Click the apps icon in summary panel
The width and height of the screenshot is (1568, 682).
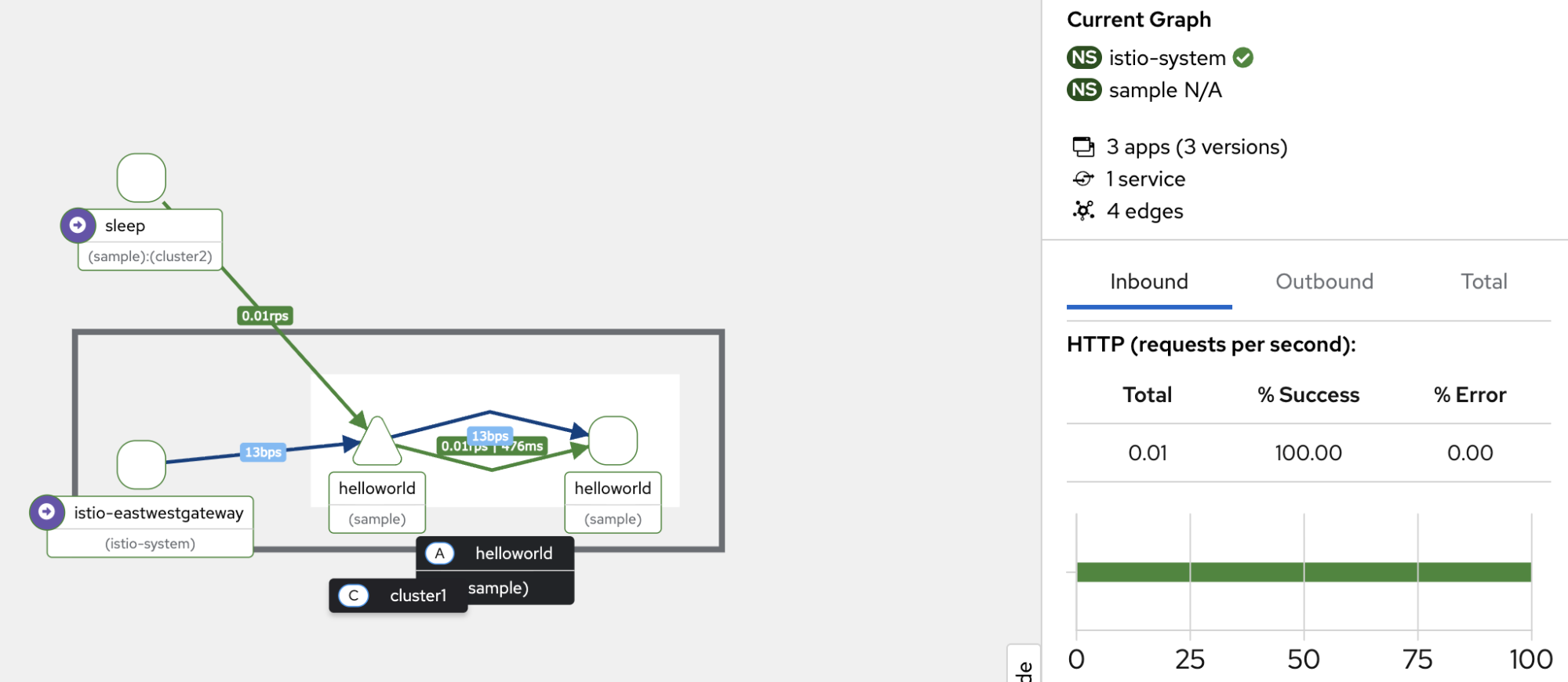(x=1083, y=147)
